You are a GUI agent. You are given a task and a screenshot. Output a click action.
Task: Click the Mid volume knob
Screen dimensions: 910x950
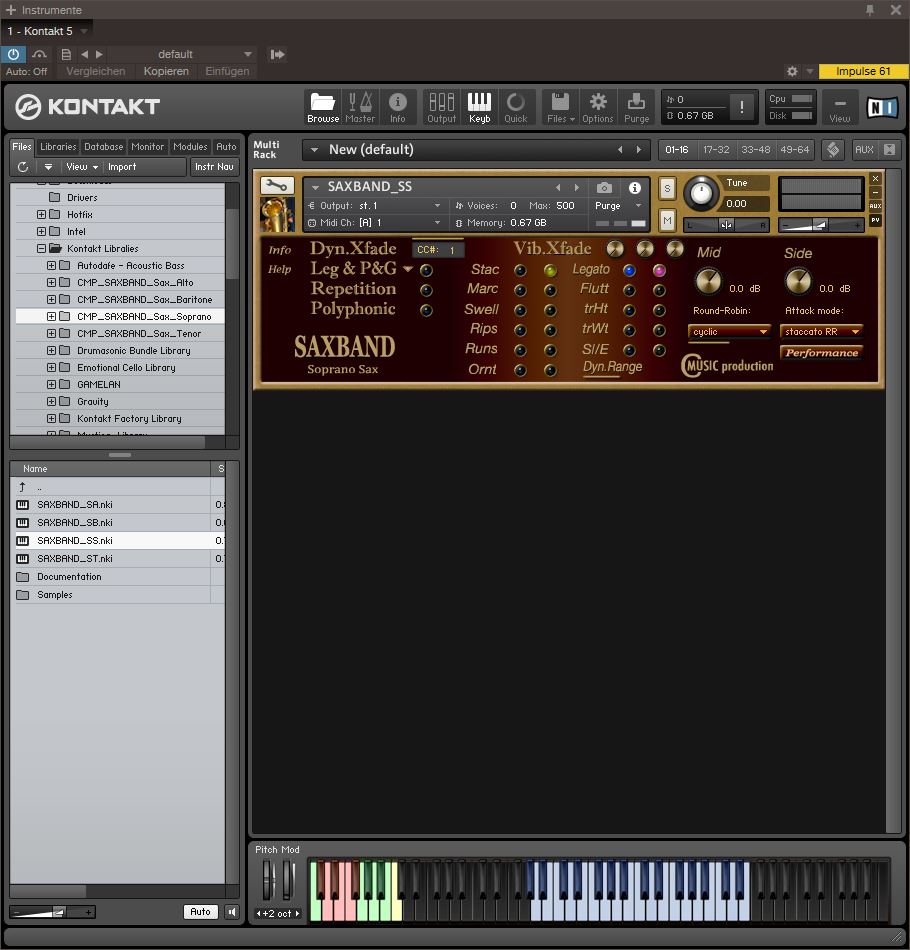pyautogui.click(x=708, y=281)
